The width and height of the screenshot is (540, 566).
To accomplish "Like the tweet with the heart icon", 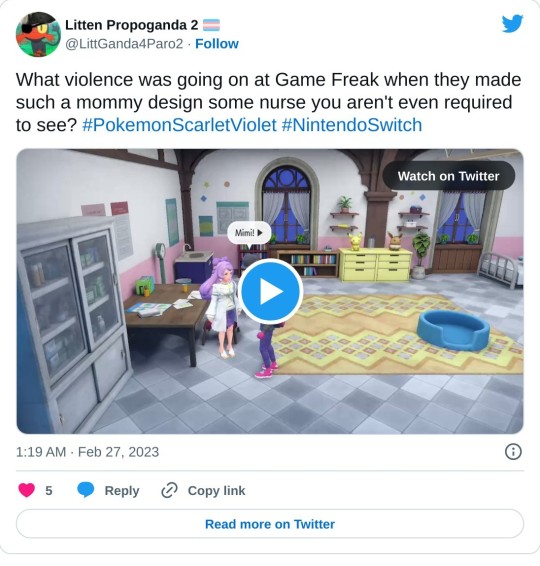I will pos(26,490).
